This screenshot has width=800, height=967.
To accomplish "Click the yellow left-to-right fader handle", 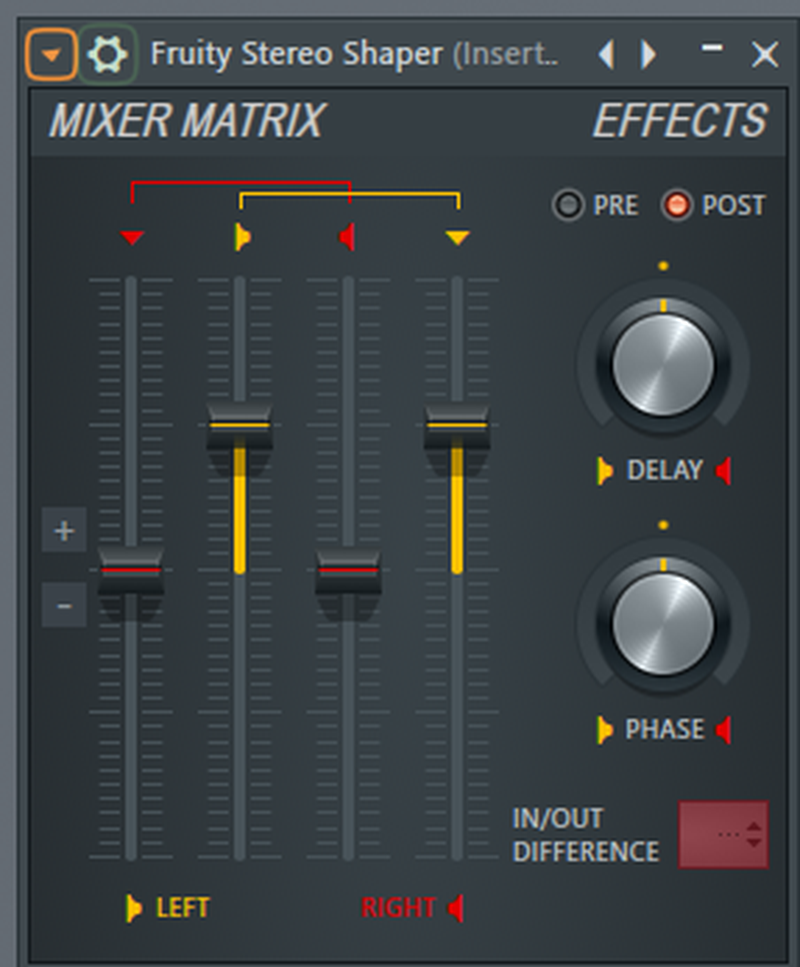I will [457, 426].
